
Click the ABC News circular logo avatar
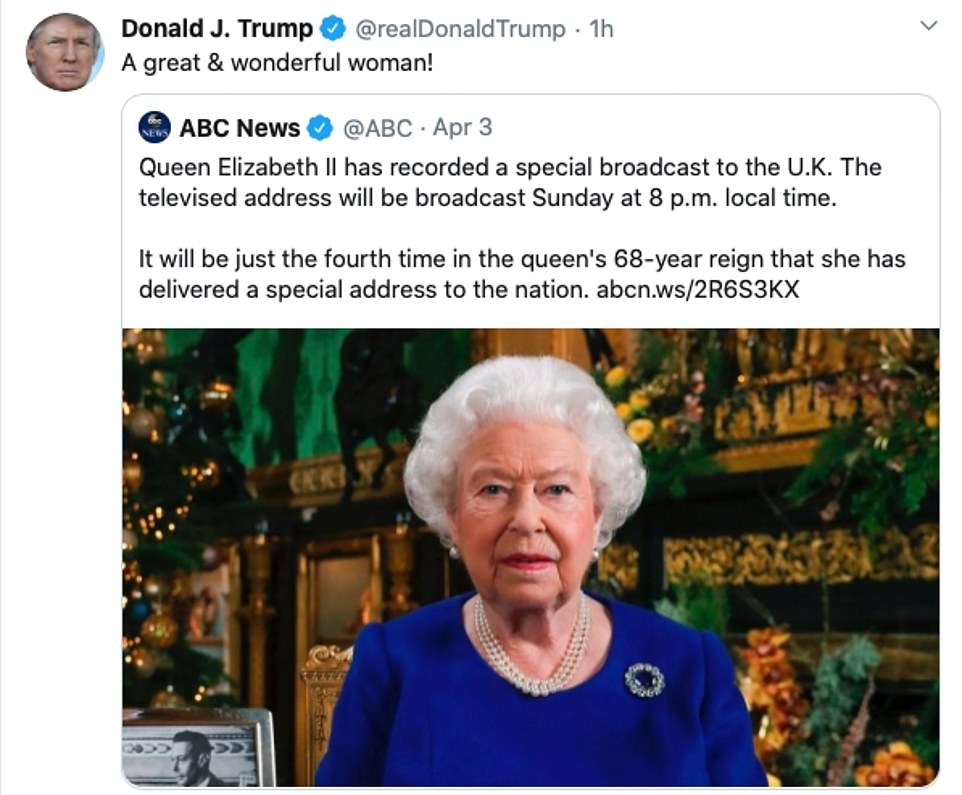(x=154, y=128)
